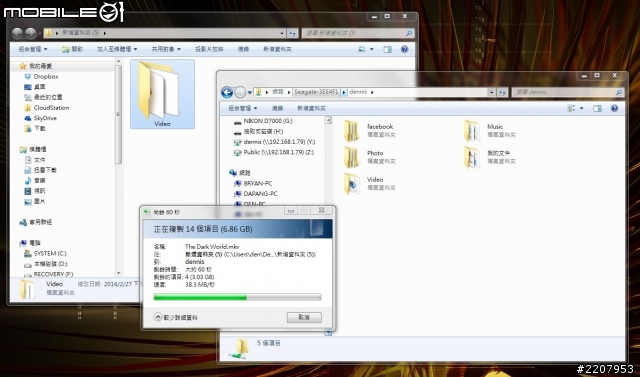Select Seagate-3EE4F1 in the breadcrumb
Screen dimensions: 640x377
316,92
